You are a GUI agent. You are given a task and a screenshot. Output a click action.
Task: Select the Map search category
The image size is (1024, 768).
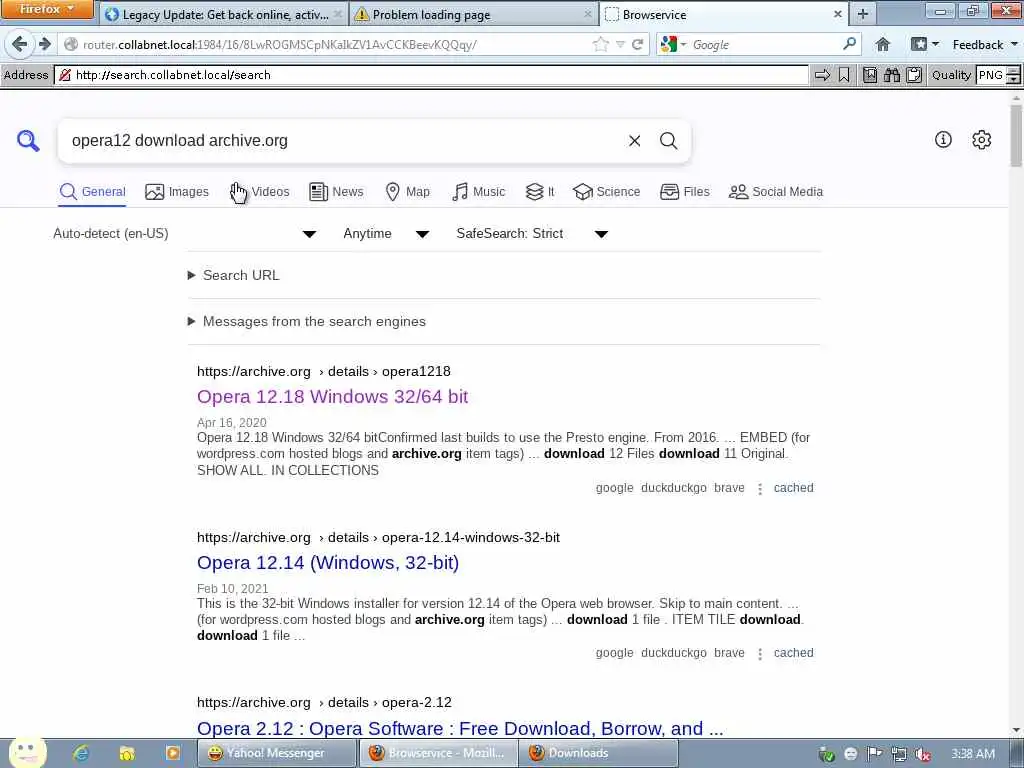[x=408, y=191]
